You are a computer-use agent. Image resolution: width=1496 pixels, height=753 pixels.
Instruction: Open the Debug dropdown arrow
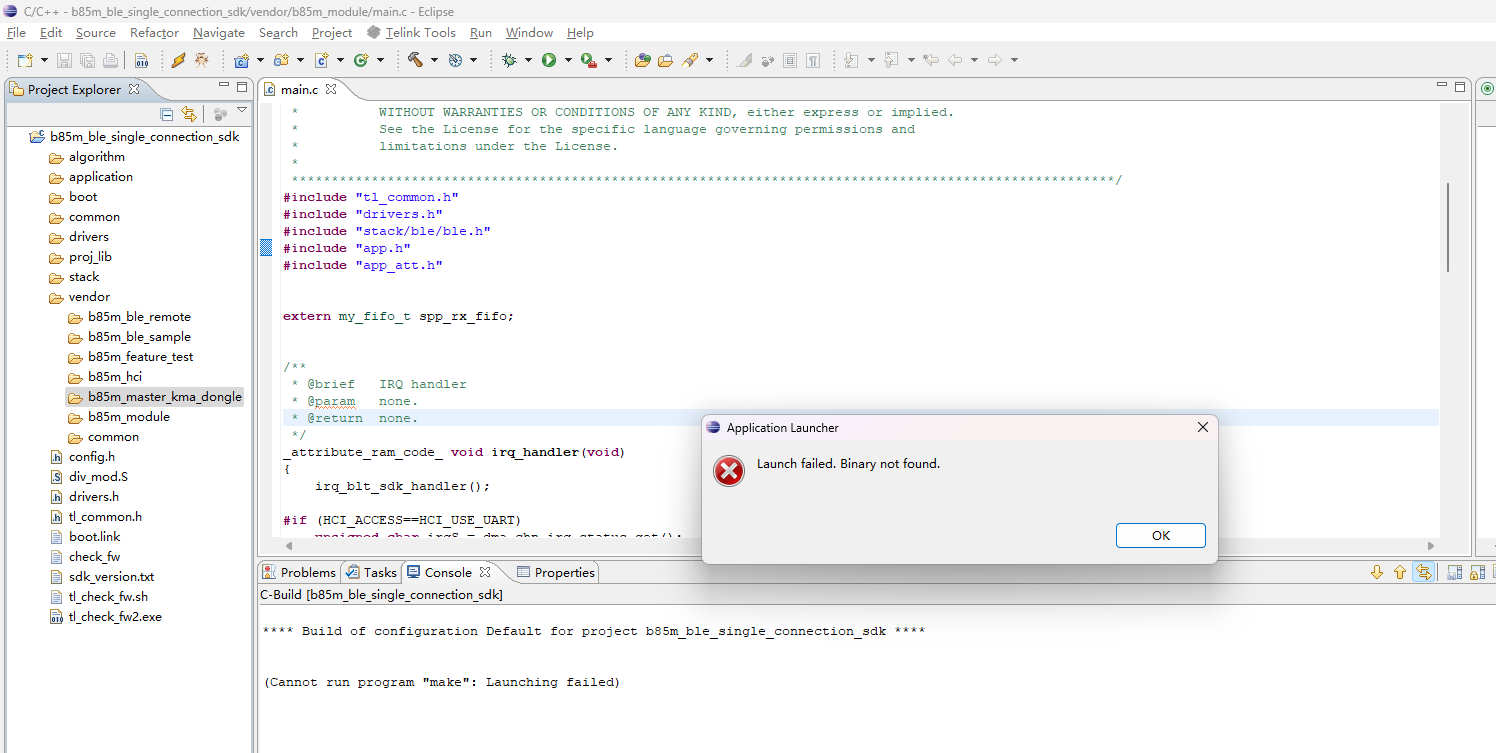click(527, 60)
